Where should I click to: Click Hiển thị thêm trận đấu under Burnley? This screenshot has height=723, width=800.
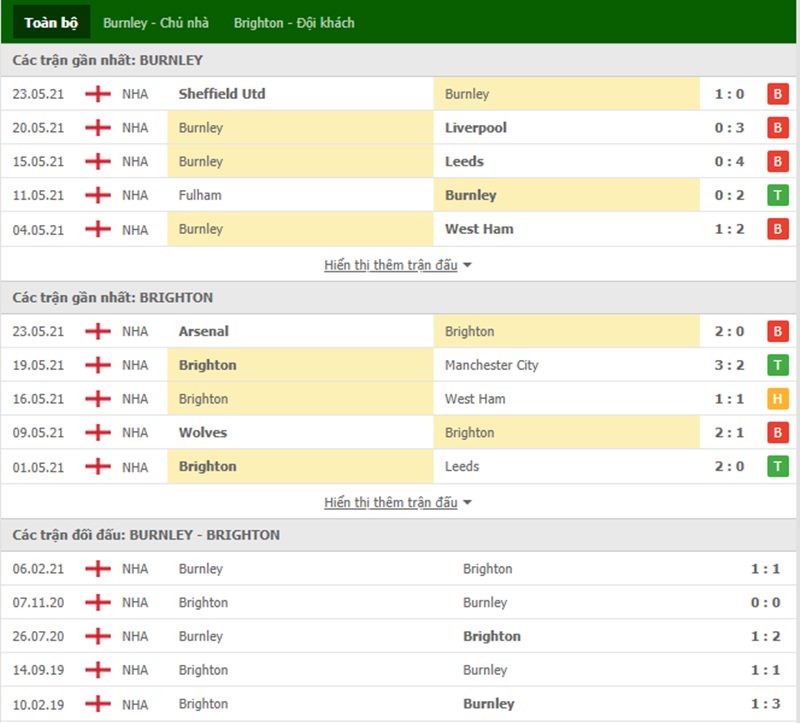391,265
